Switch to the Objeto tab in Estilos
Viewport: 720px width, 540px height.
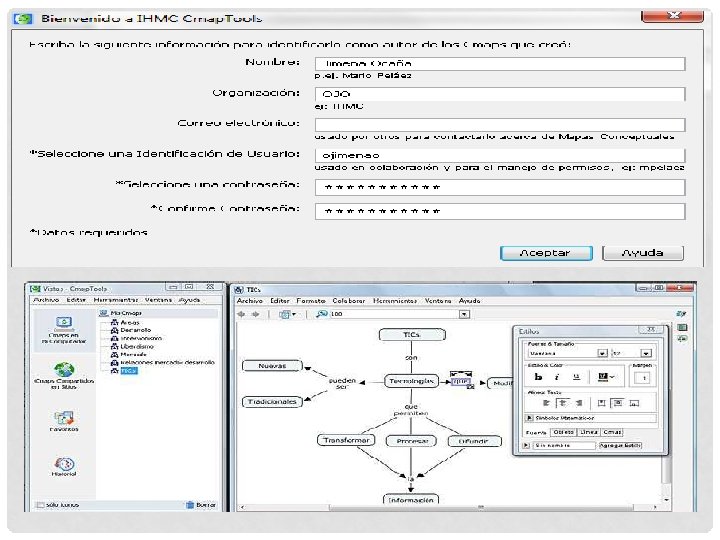click(x=563, y=432)
